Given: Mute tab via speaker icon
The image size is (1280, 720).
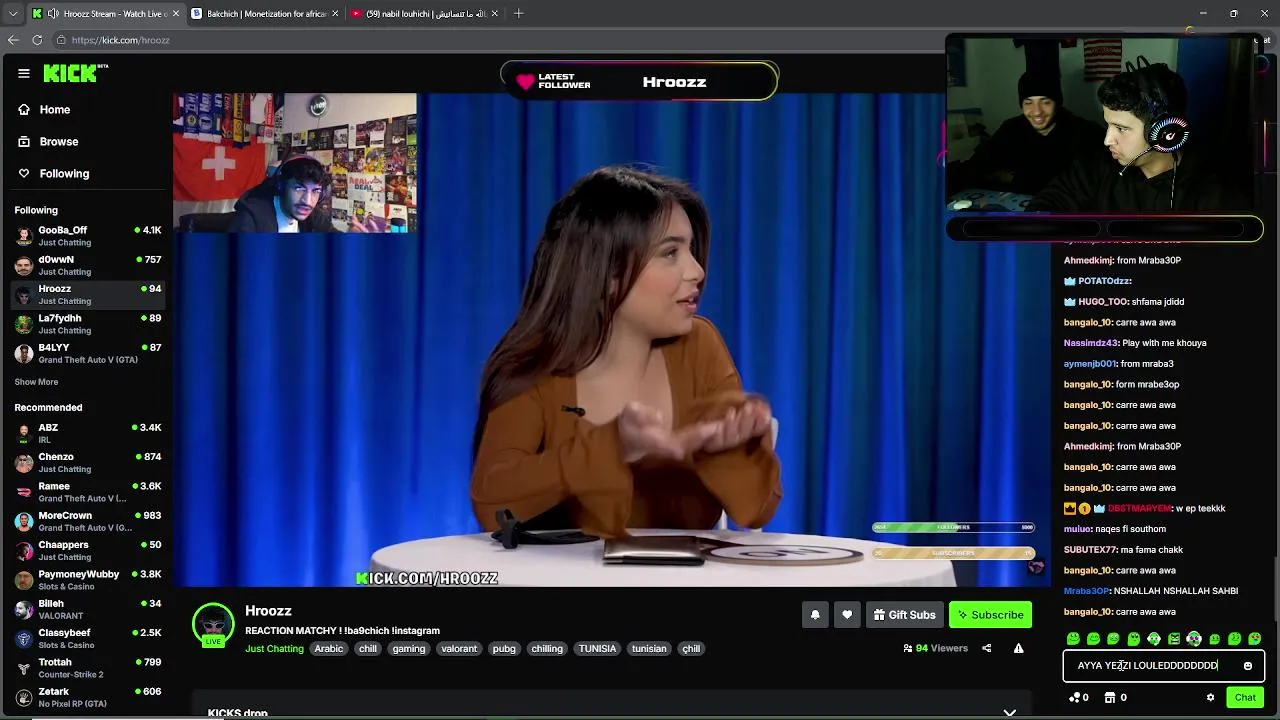Looking at the screenshot, I should click(x=52, y=14).
